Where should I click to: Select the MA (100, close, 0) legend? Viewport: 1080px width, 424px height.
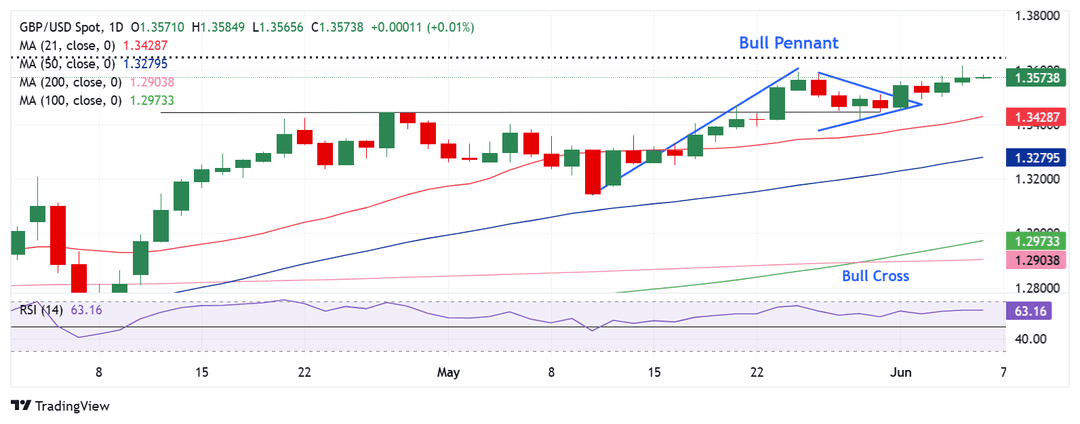(x=69, y=100)
